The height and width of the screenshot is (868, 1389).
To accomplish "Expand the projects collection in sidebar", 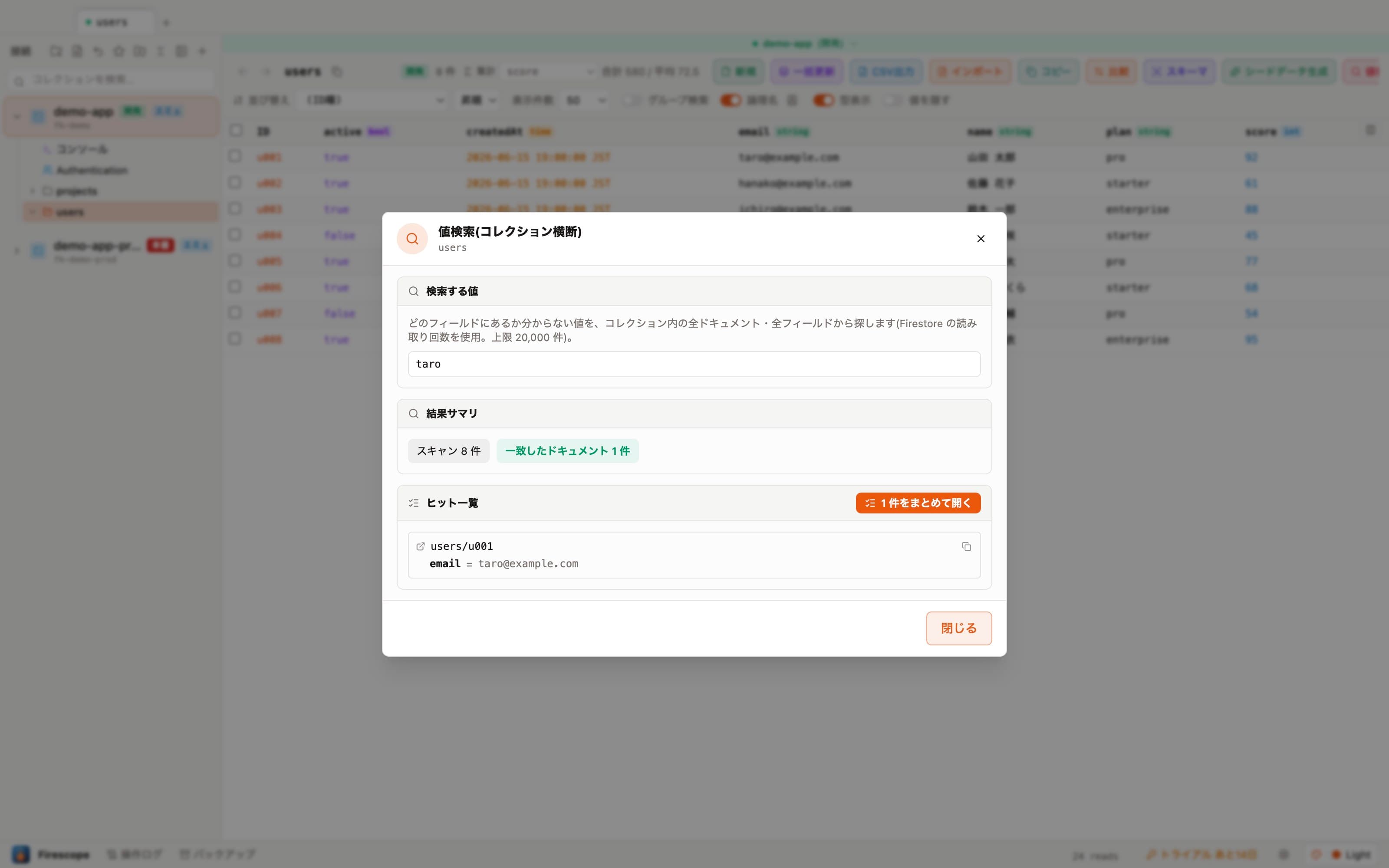I will [x=32, y=191].
